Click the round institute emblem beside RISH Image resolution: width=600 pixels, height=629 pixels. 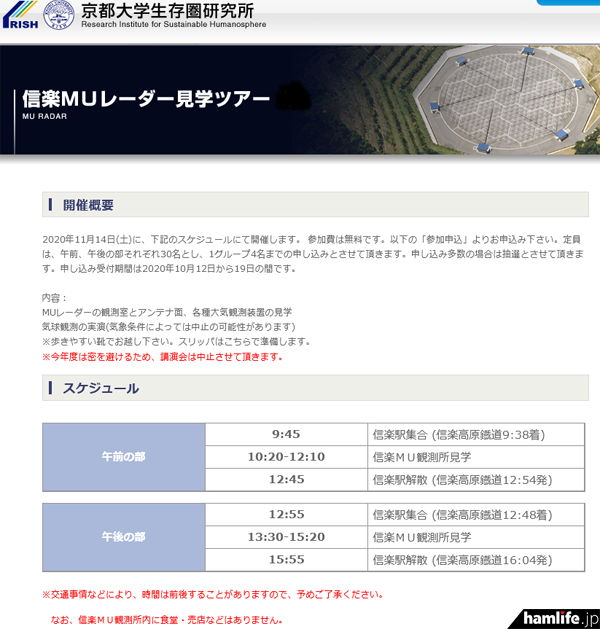click(x=59, y=14)
